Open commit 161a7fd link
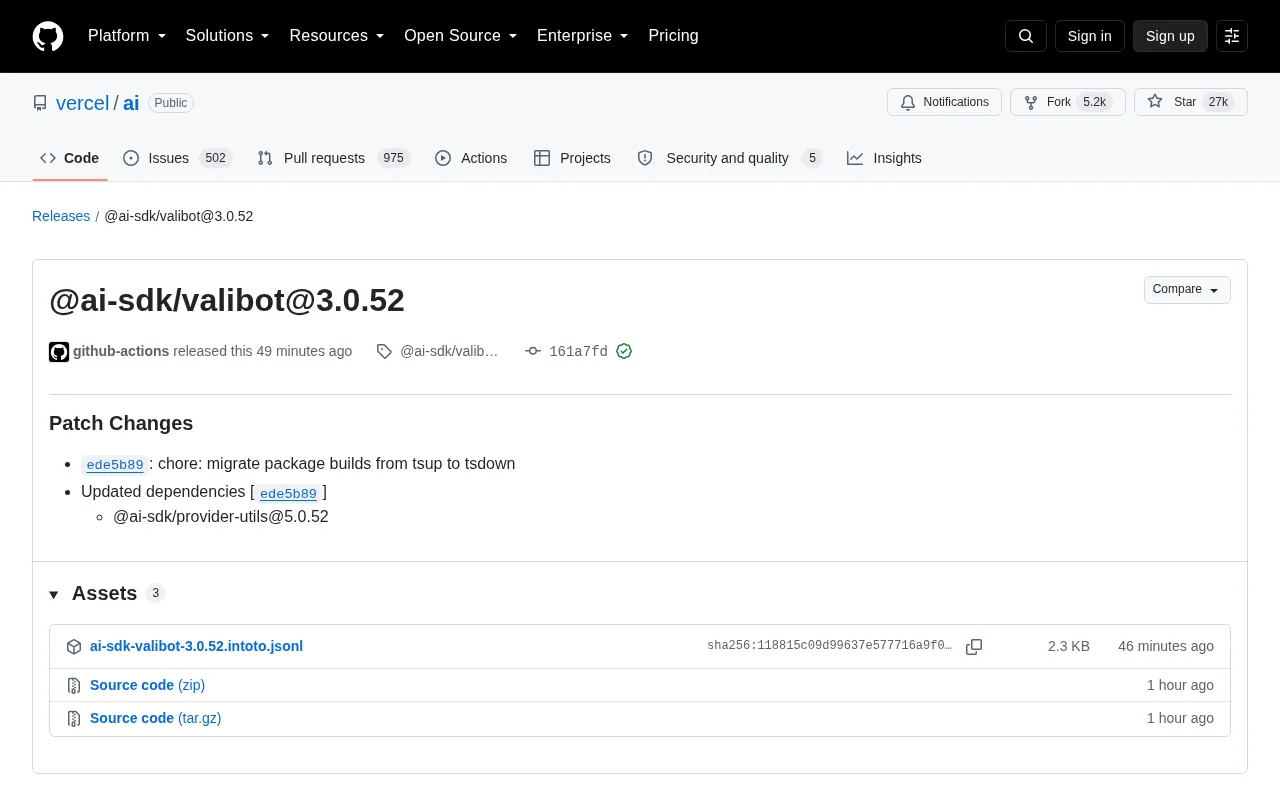Viewport: 1280px width, 800px height. click(x=578, y=352)
